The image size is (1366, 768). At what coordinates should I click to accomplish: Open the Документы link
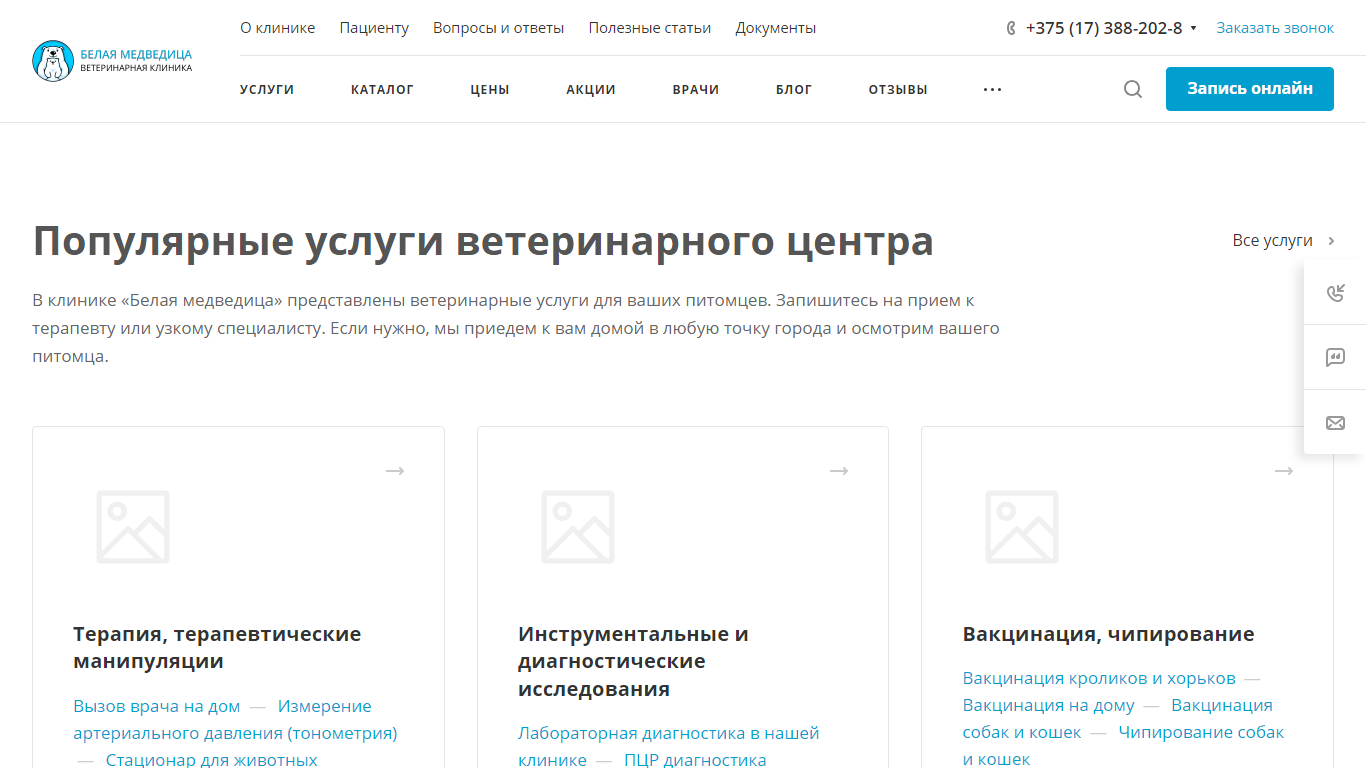776,28
